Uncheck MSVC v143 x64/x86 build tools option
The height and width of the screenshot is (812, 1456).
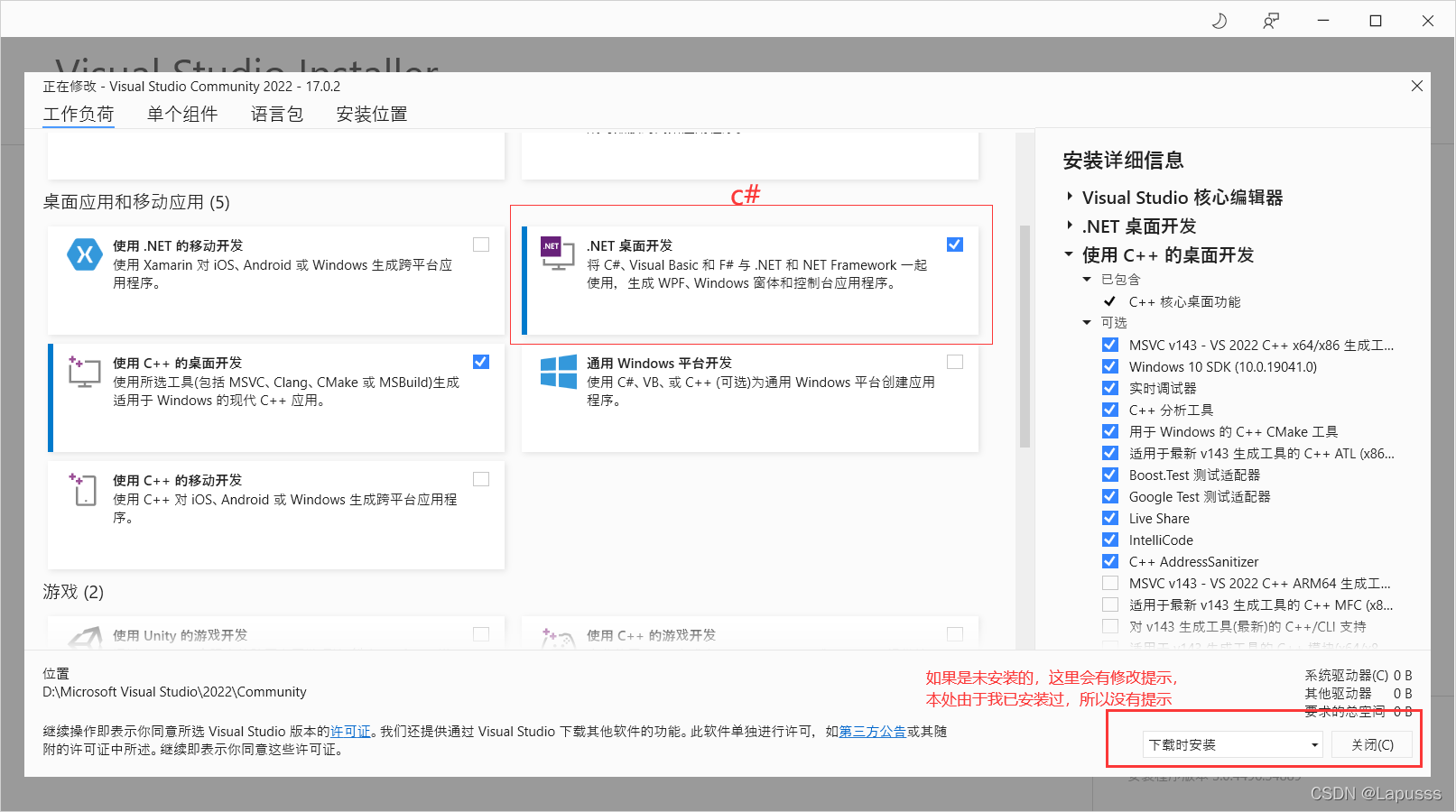click(x=1110, y=345)
